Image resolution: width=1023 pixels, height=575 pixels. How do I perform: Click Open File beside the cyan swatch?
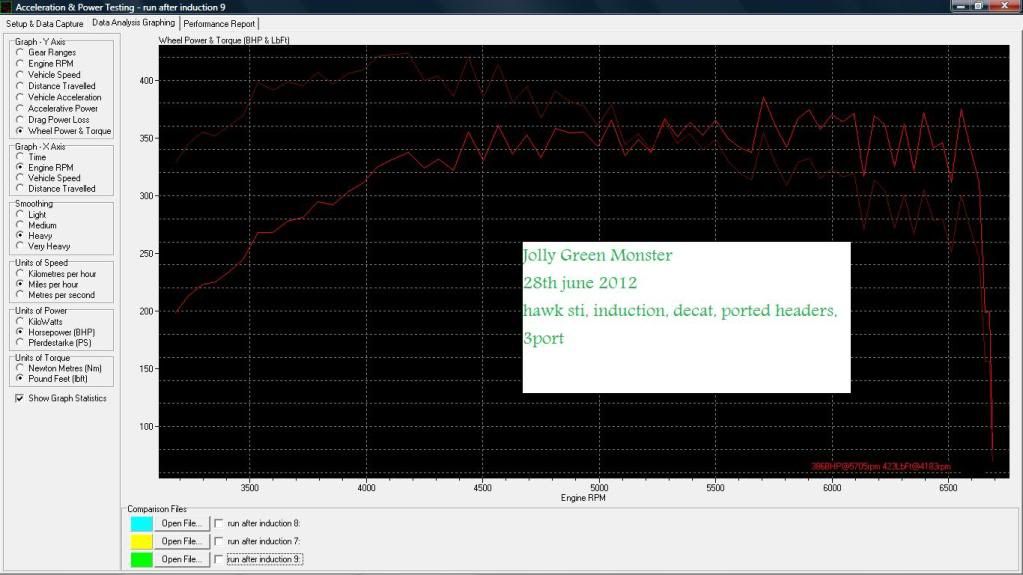click(182, 523)
